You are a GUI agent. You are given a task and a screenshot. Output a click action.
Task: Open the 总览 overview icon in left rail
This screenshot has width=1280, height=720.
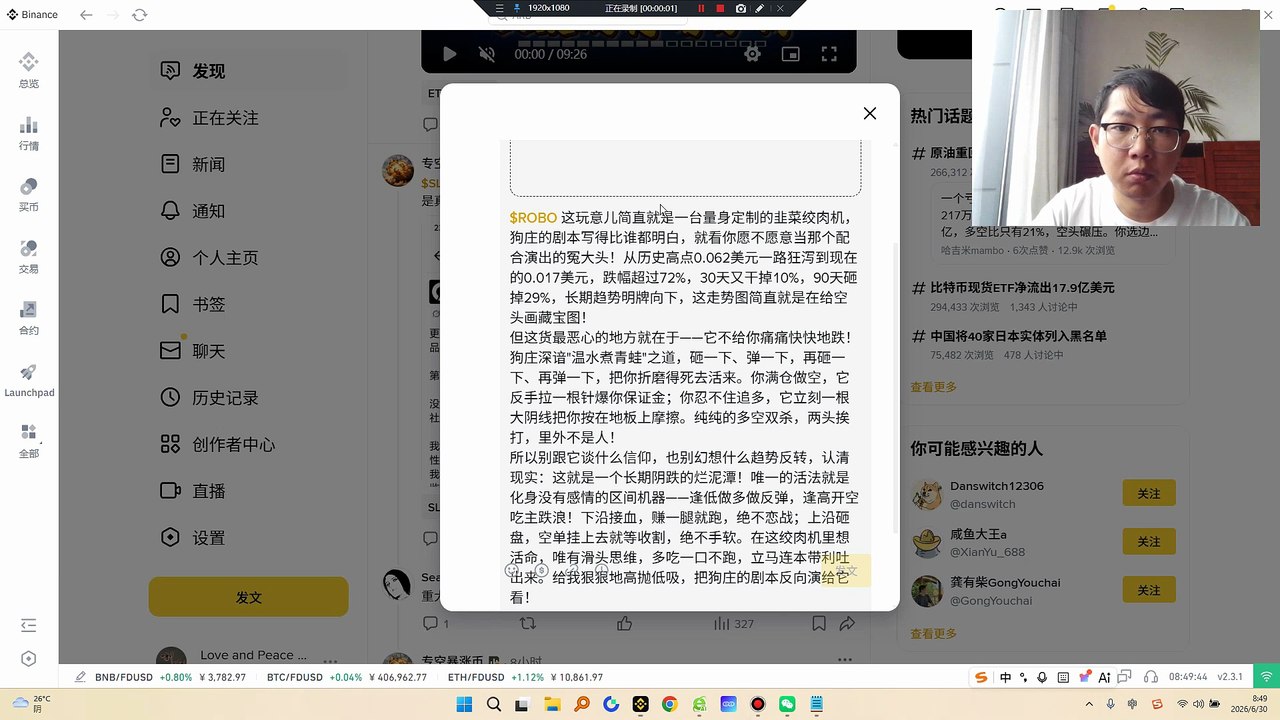28,64
